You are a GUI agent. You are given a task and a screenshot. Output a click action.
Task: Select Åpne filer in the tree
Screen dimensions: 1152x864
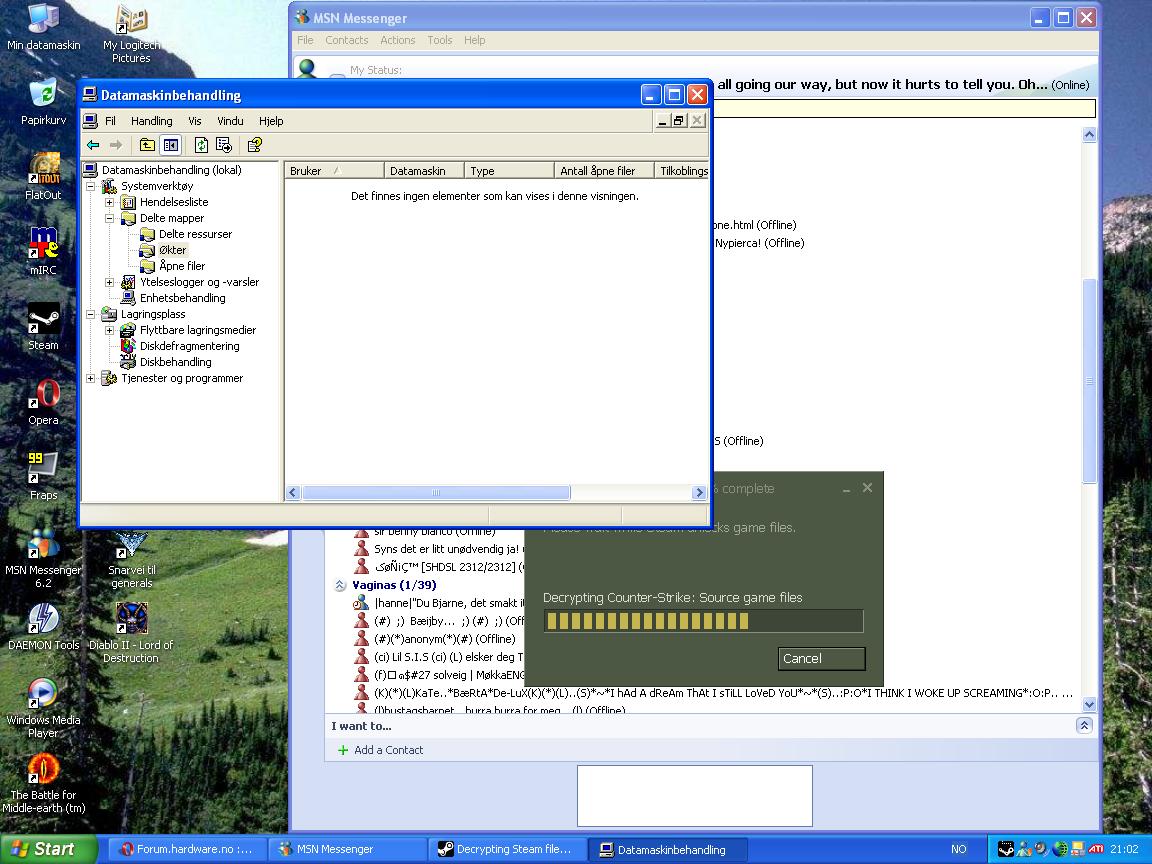click(x=182, y=266)
